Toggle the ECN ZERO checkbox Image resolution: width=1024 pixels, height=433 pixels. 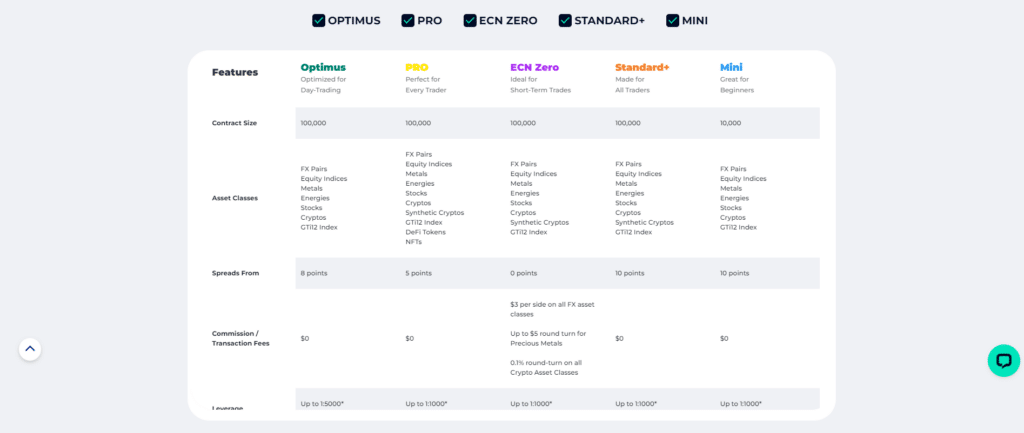tap(470, 20)
